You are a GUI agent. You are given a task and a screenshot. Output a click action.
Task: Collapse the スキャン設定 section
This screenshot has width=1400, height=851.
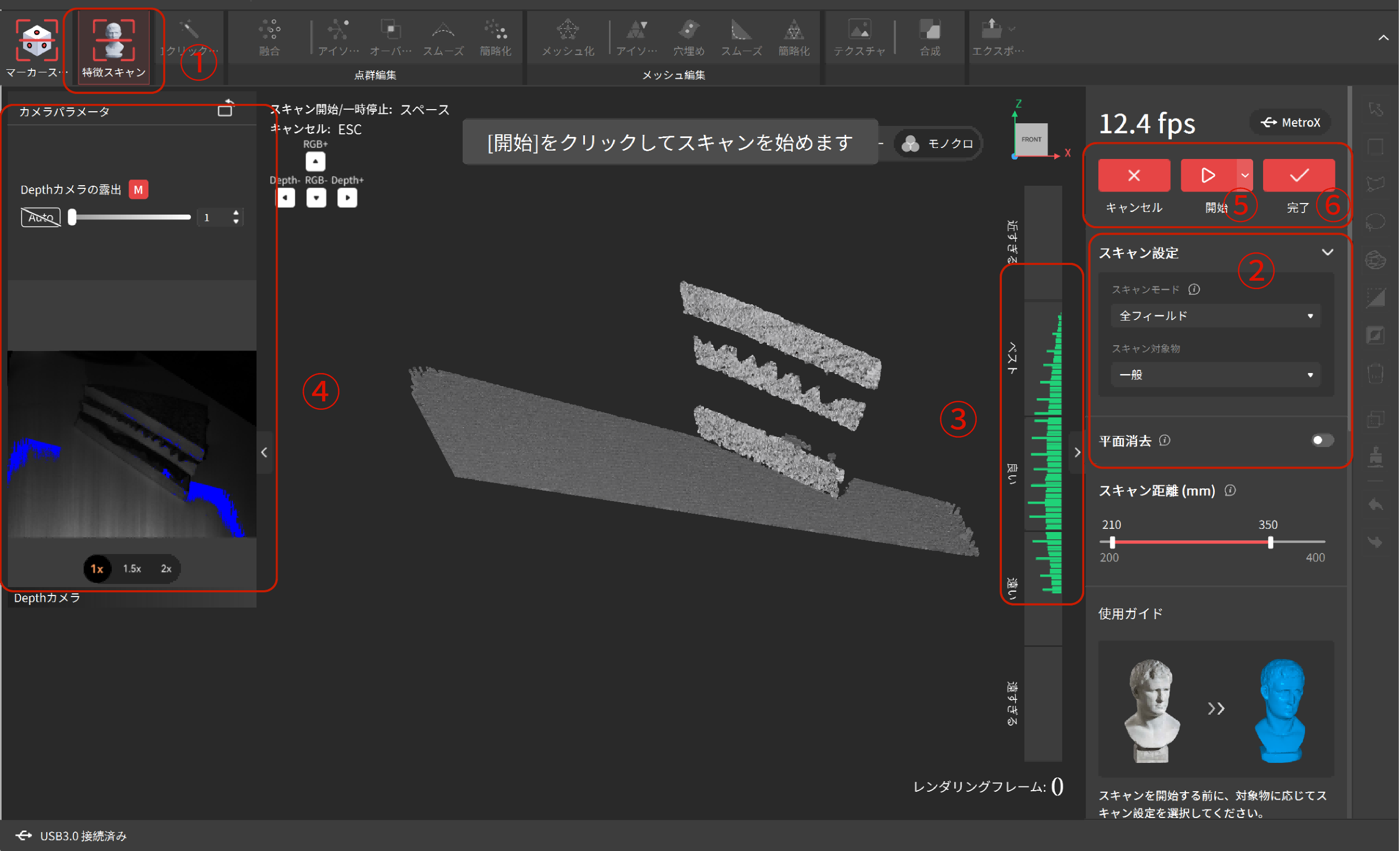pyautogui.click(x=1329, y=252)
